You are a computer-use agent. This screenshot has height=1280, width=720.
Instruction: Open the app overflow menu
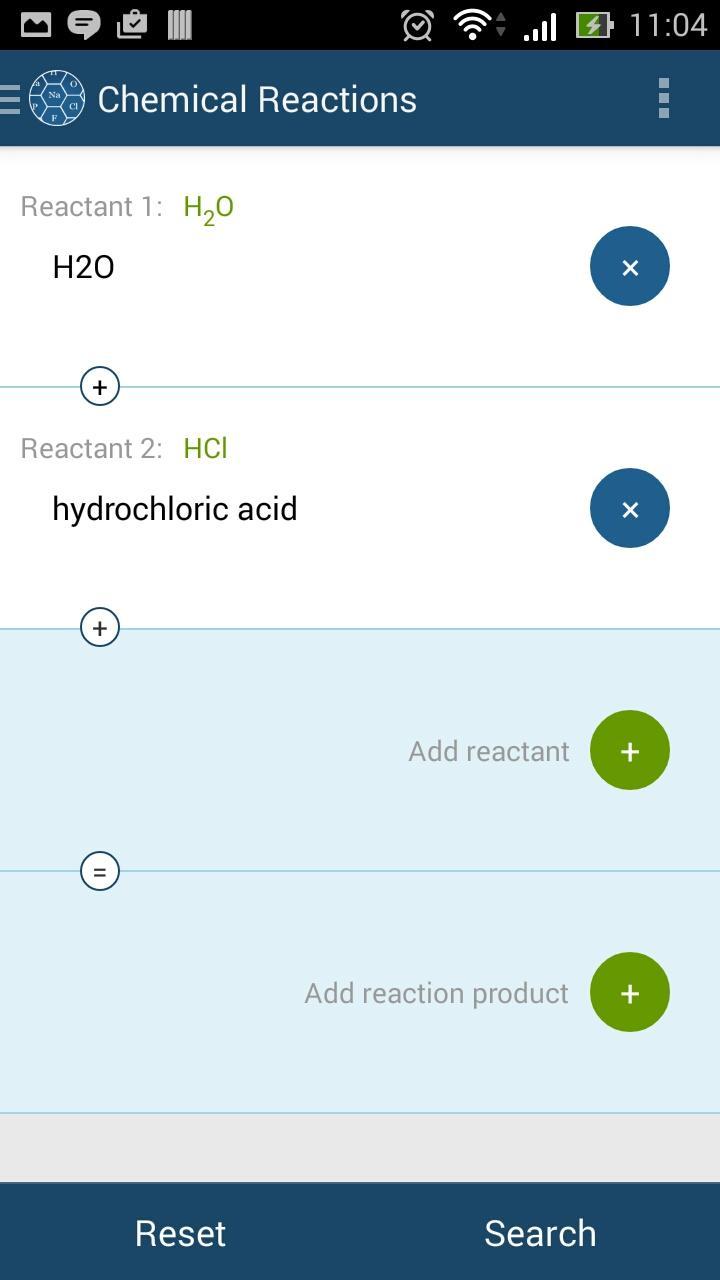pyautogui.click(x=663, y=97)
